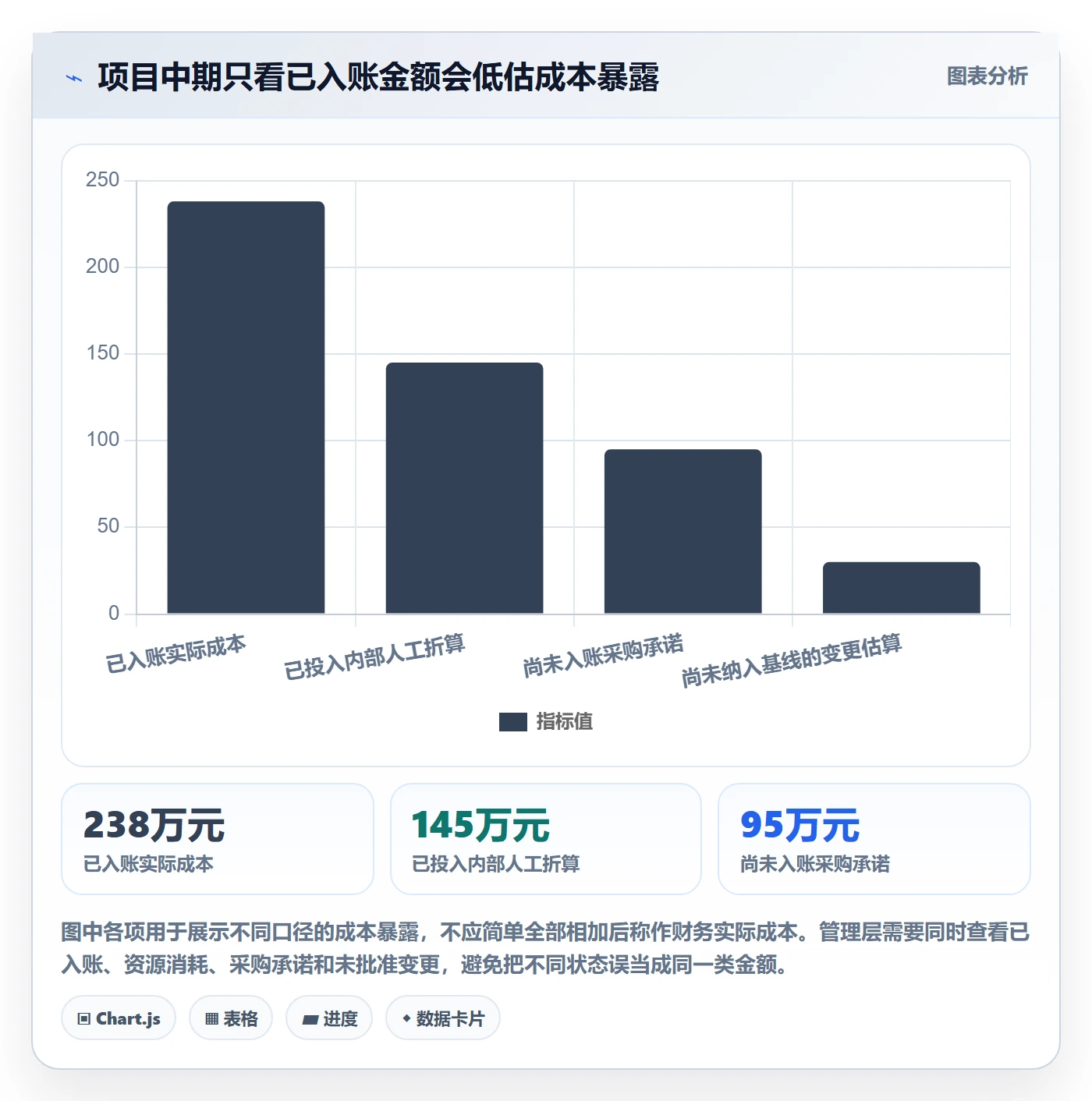
Task: Click the 已入账实际成本 bar in chart
Action: [246, 408]
